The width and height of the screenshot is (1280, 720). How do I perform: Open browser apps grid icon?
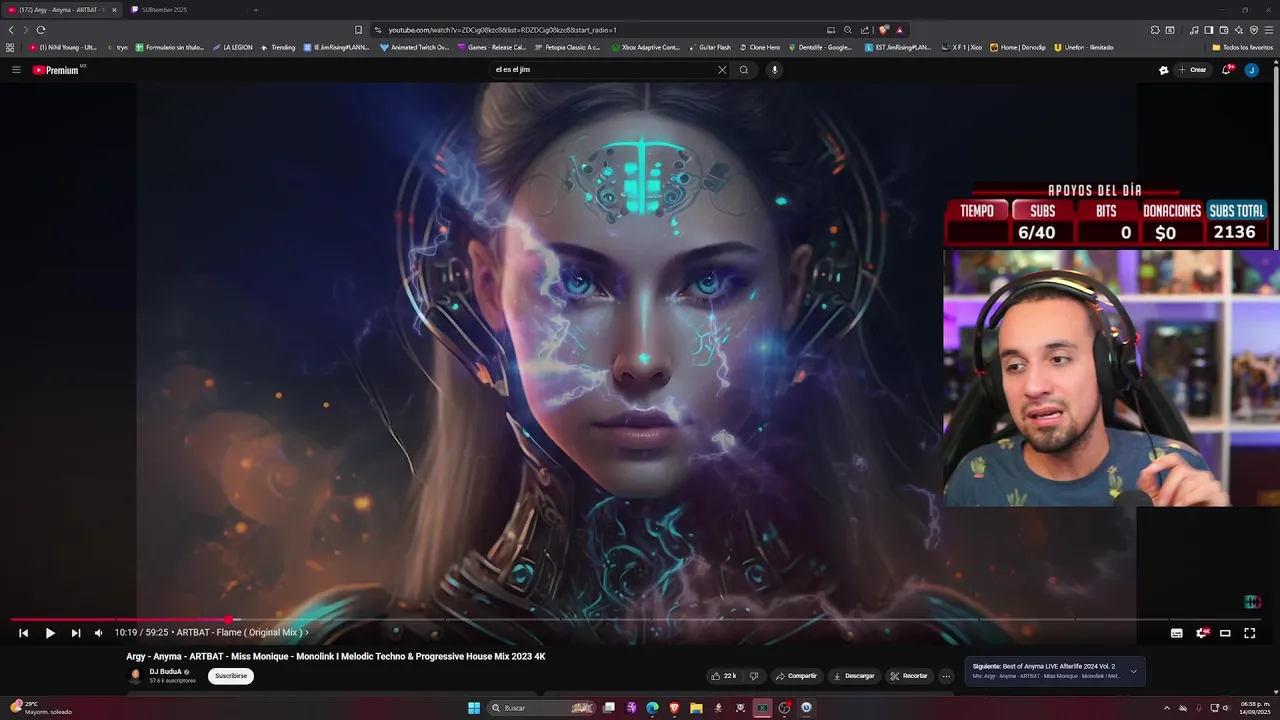pos(10,47)
